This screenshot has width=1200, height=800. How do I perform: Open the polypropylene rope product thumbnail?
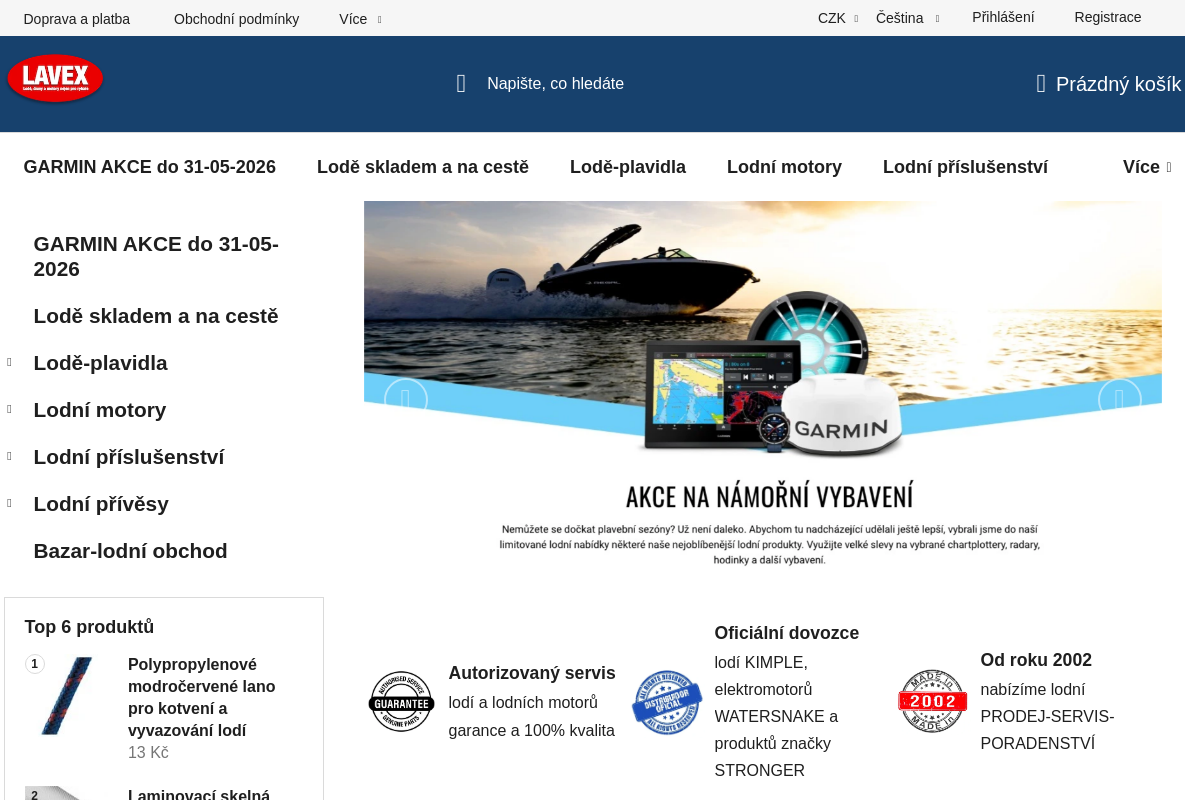[x=67, y=696]
